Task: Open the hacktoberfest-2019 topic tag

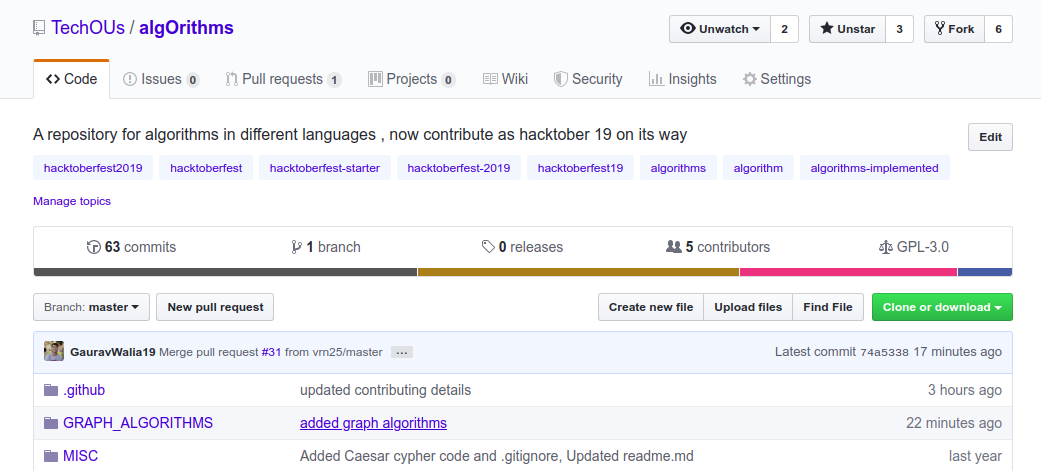Action: [459, 168]
